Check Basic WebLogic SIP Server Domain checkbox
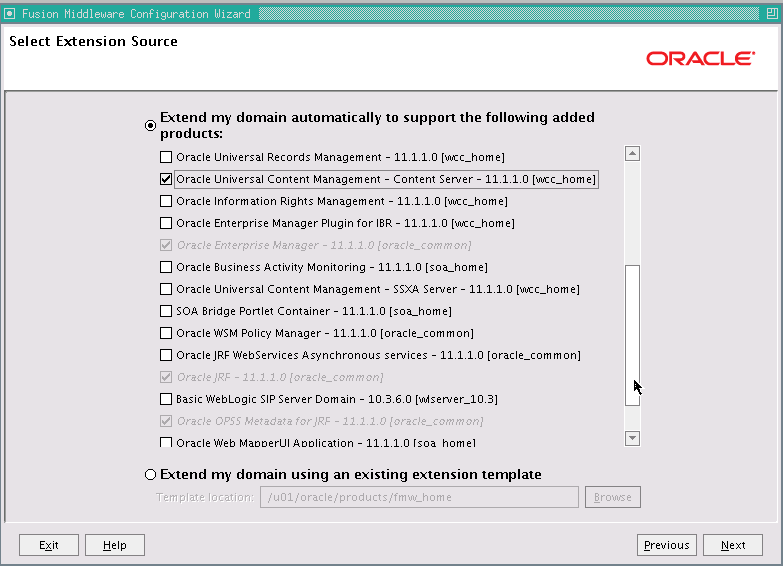 click(x=166, y=399)
